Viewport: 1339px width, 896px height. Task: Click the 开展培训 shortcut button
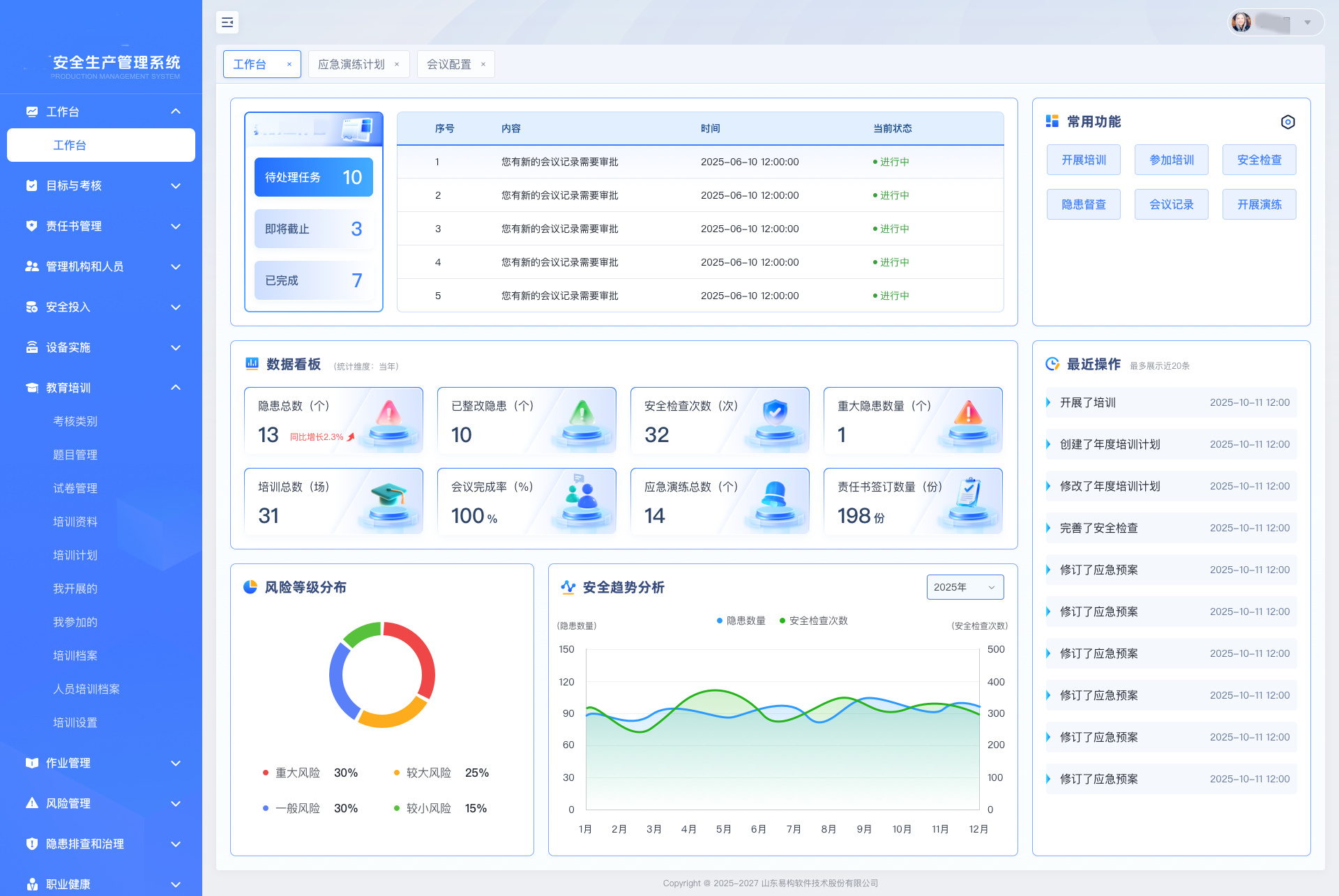click(1083, 160)
